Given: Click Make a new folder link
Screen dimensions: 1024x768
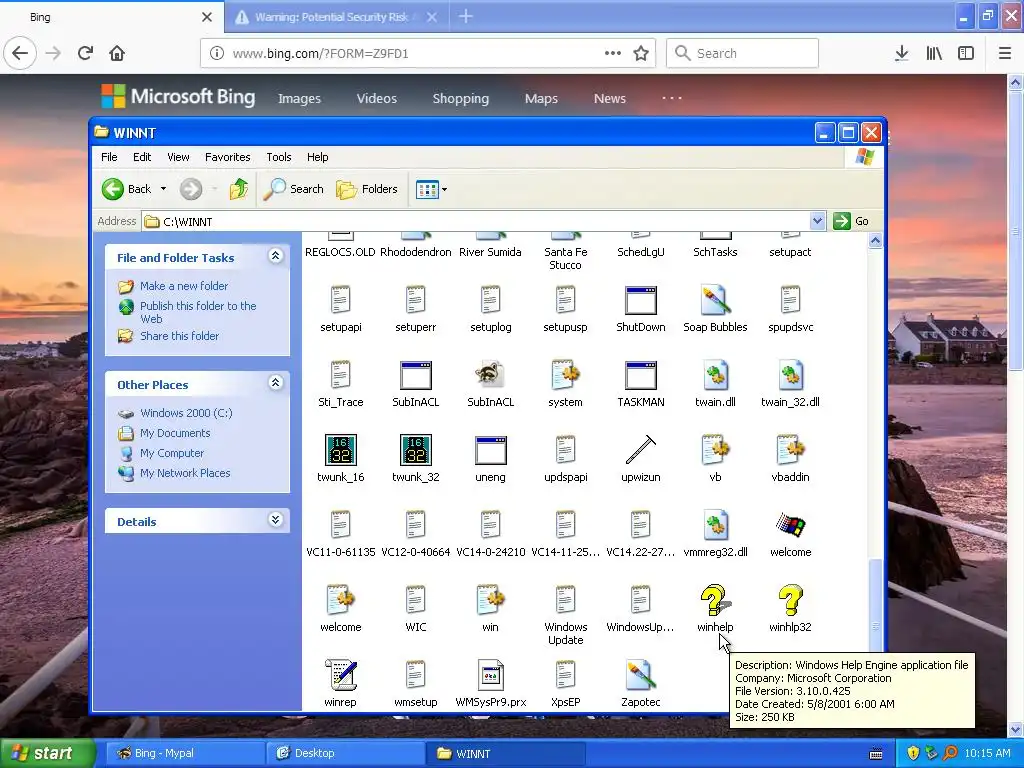Looking at the screenshot, I should [x=184, y=286].
